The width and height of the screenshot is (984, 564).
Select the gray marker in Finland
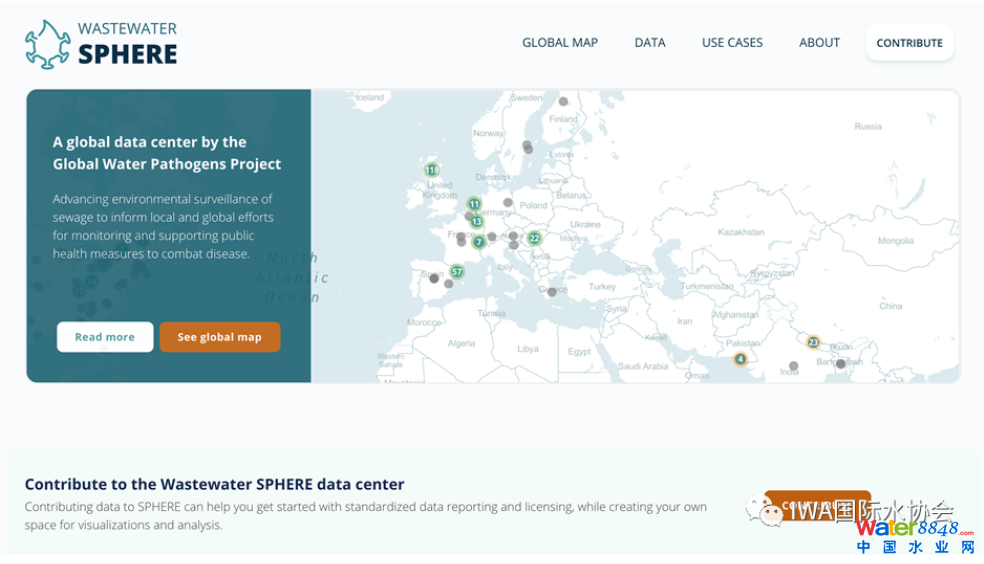pyautogui.click(x=563, y=101)
